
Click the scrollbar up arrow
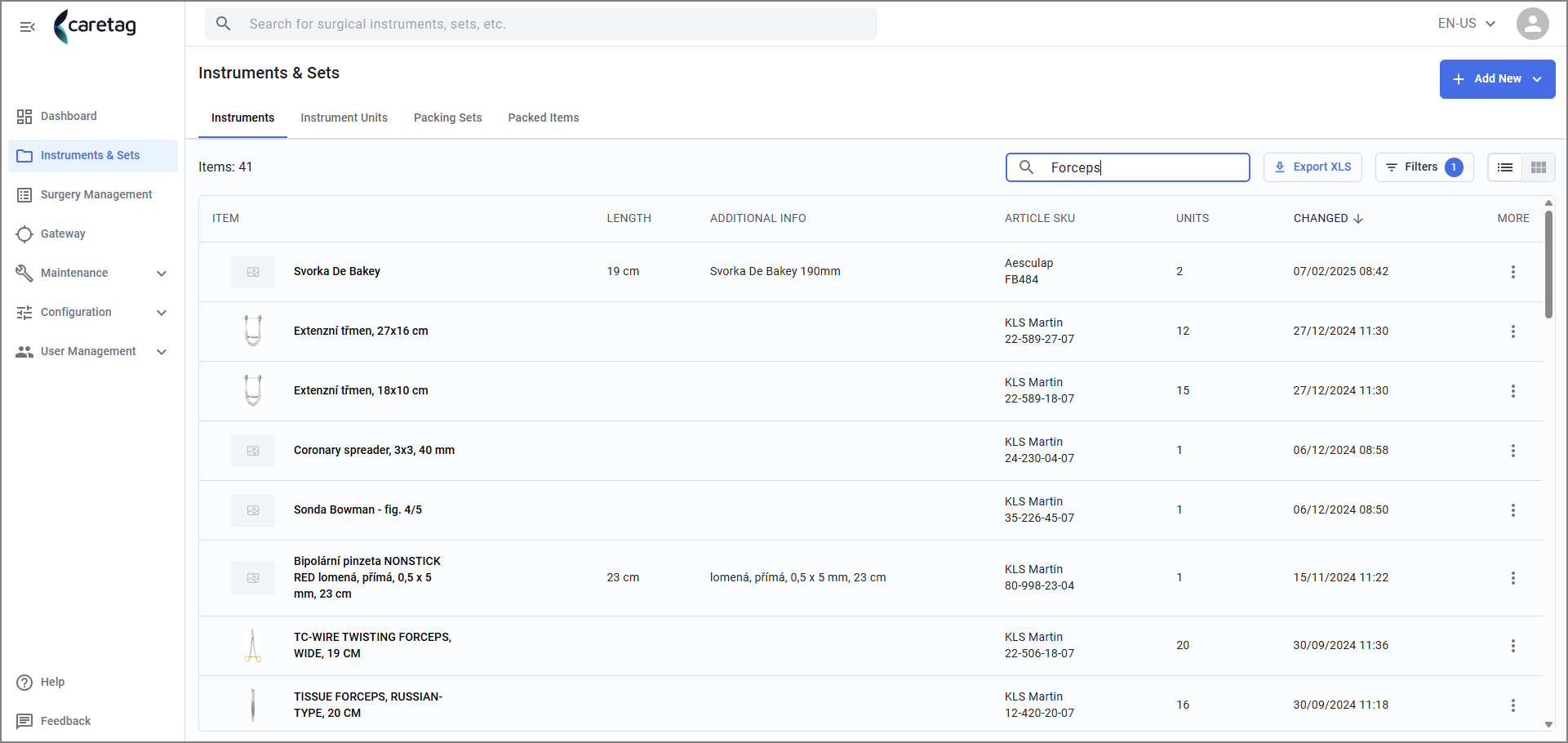click(x=1548, y=203)
